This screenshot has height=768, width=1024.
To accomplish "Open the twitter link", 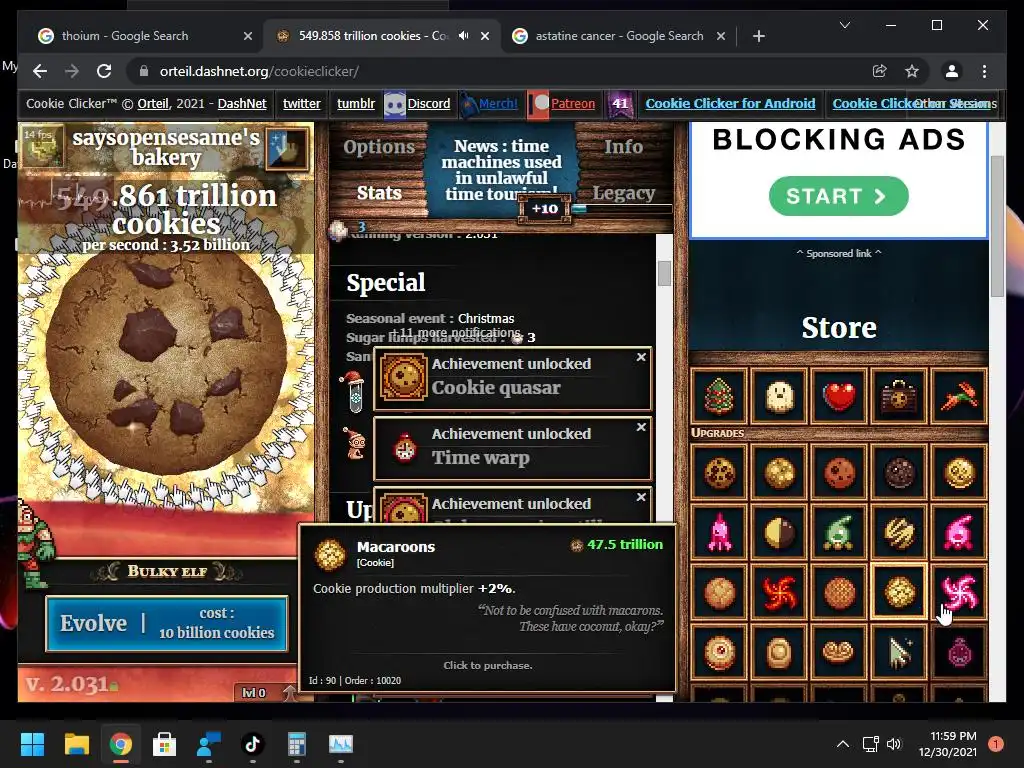I will [302, 103].
